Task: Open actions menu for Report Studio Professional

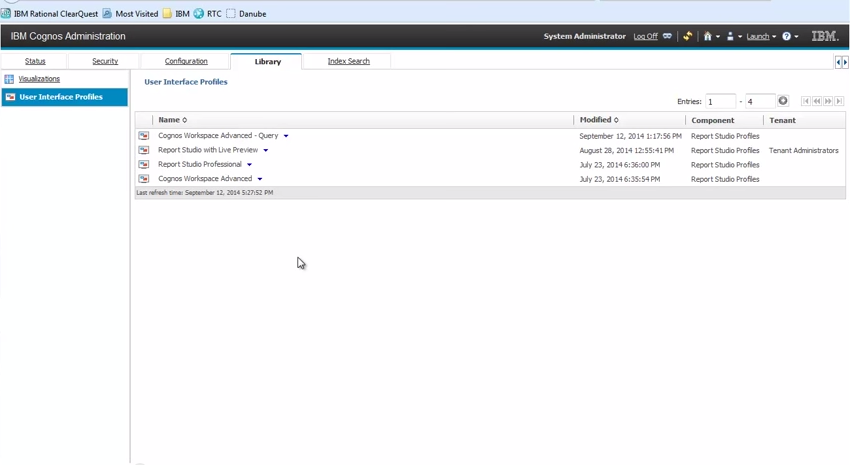Action: pos(249,165)
